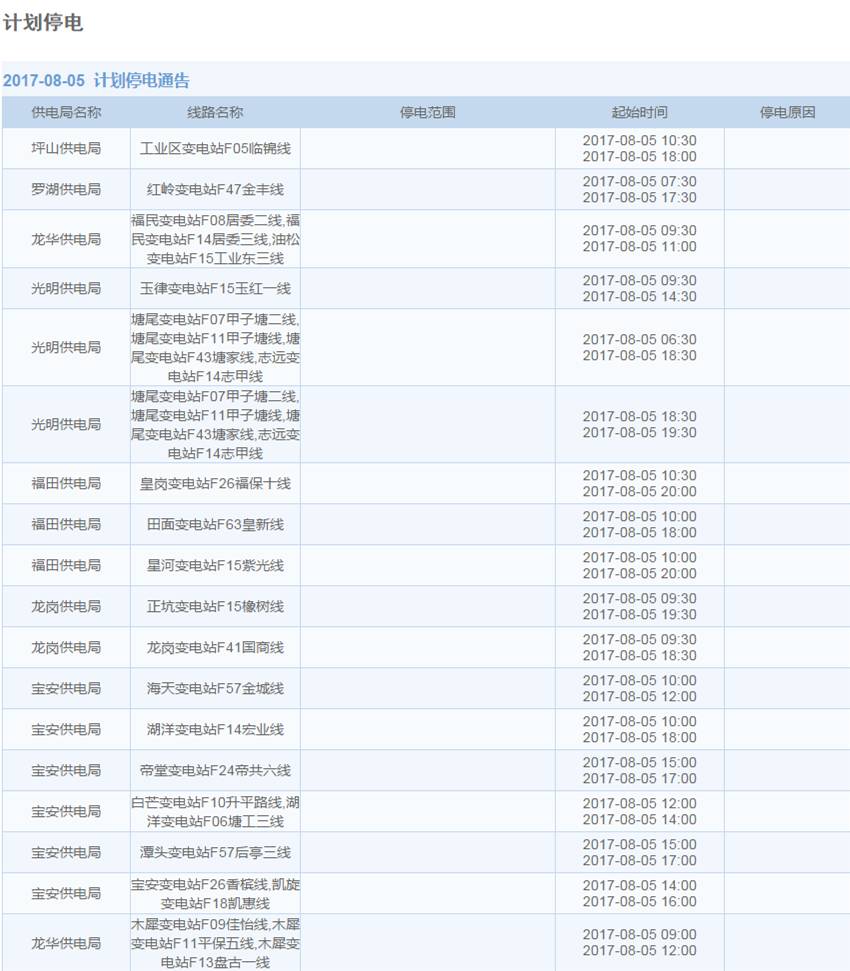Click the 09:00 to 12:00 time cell
850x971 pixels.
[640, 943]
